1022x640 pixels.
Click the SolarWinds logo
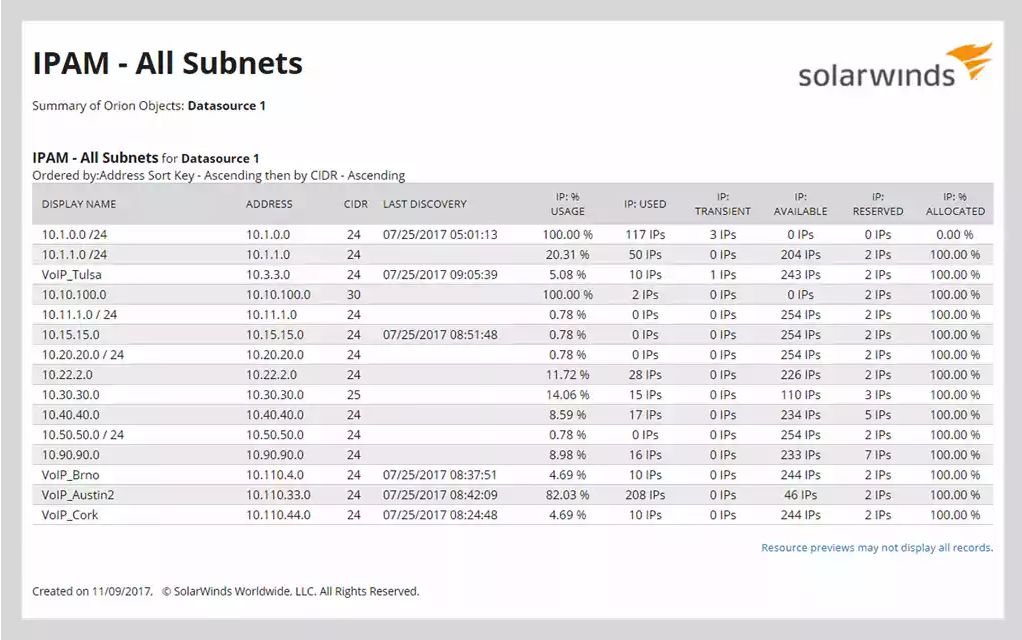[x=896, y=66]
